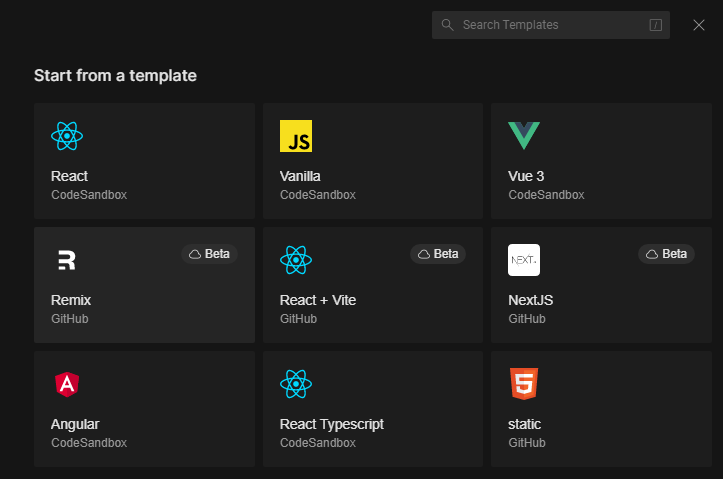Select the Vue 3 template title
The height and width of the screenshot is (479, 723).
pos(526,176)
